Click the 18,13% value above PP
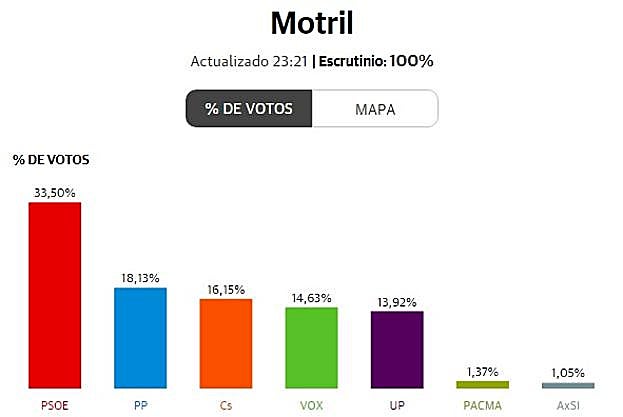The width and height of the screenshot is (623, 417). point(141,277)
